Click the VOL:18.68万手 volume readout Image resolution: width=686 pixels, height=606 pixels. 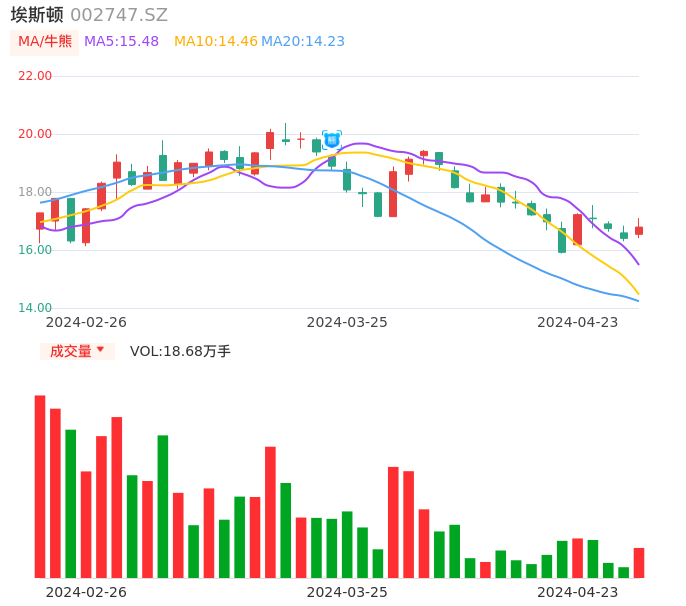click(x=180, y=351)
